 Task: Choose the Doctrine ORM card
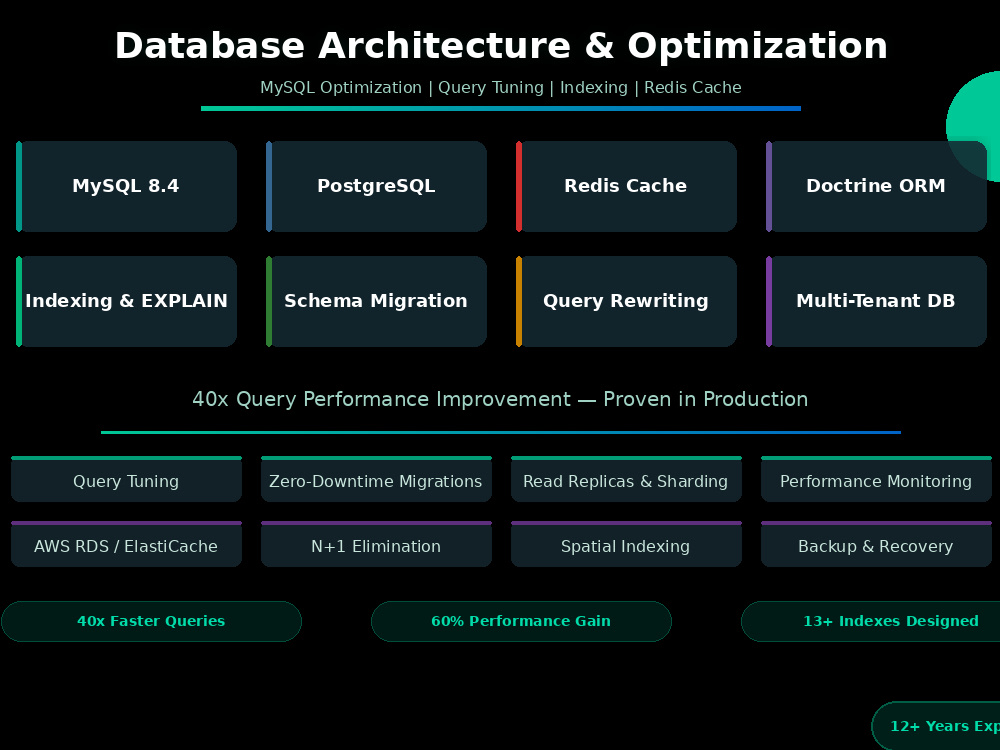coord(876,186)
